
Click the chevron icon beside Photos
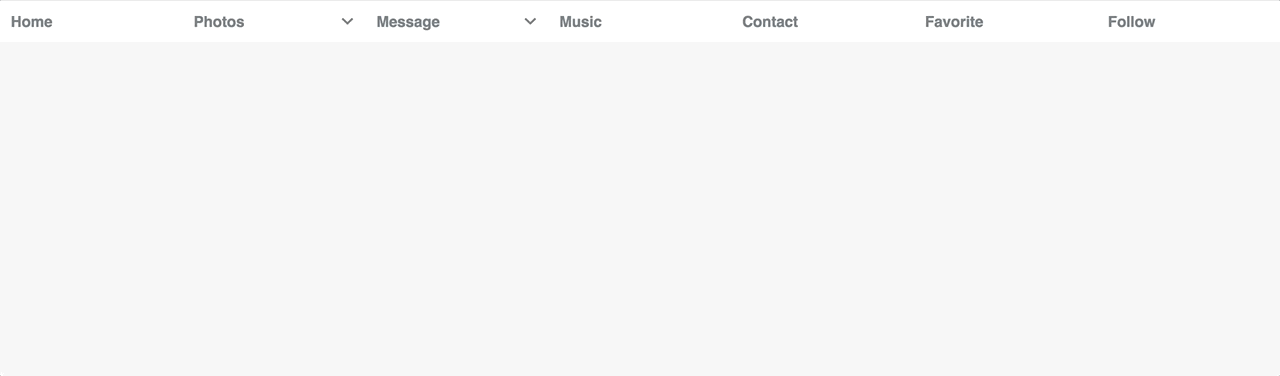pyautogui.click(x=347, y=21)
